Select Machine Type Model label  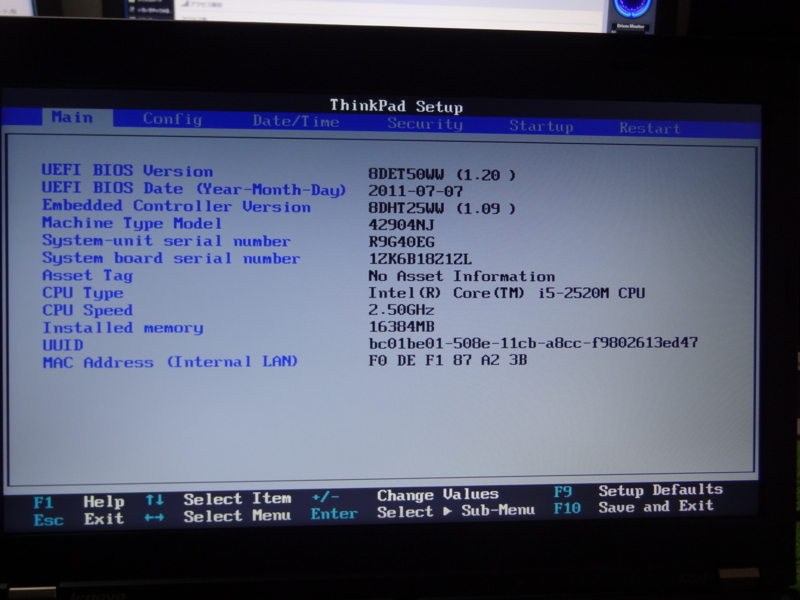click(x=132, y=223)
